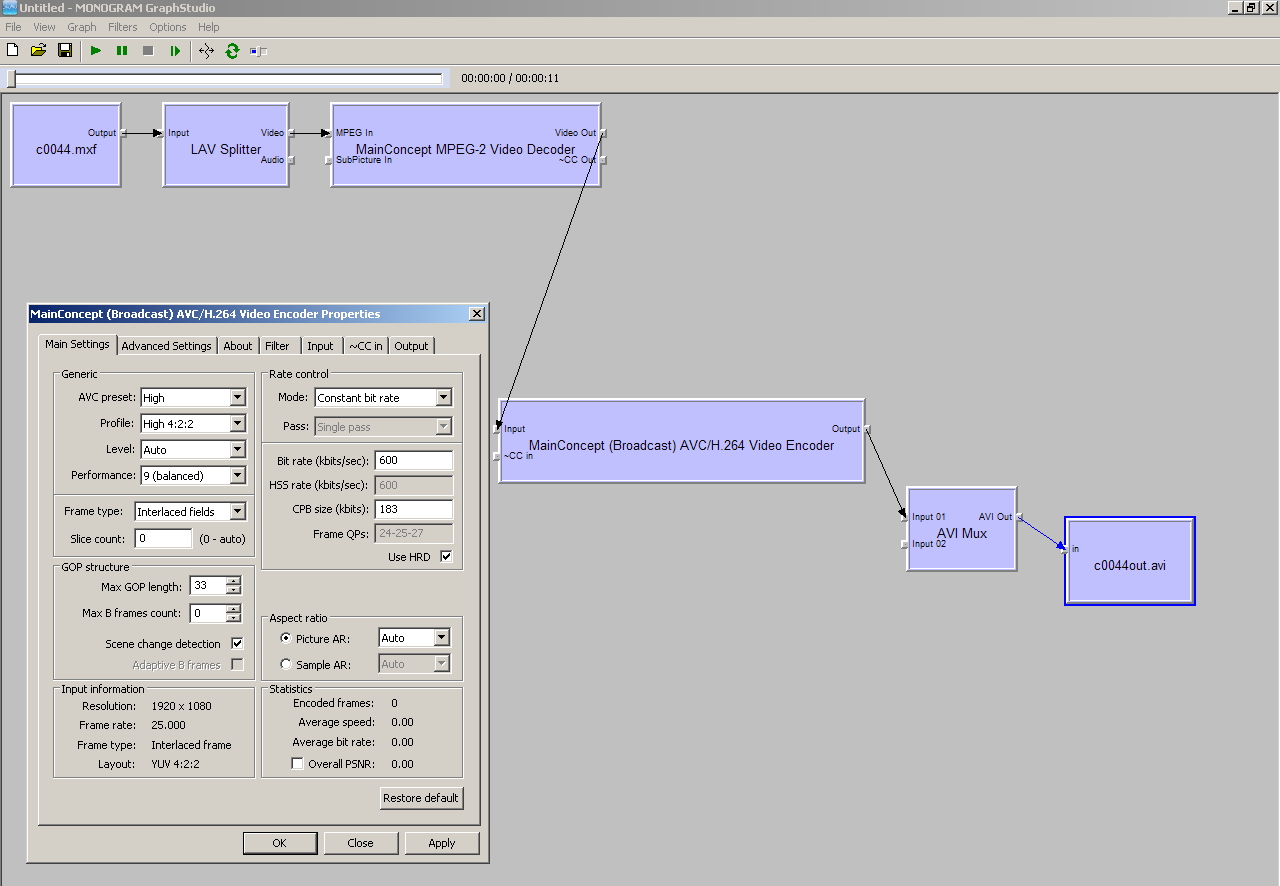Click the green refresh arrows icon

pos(232,50)
